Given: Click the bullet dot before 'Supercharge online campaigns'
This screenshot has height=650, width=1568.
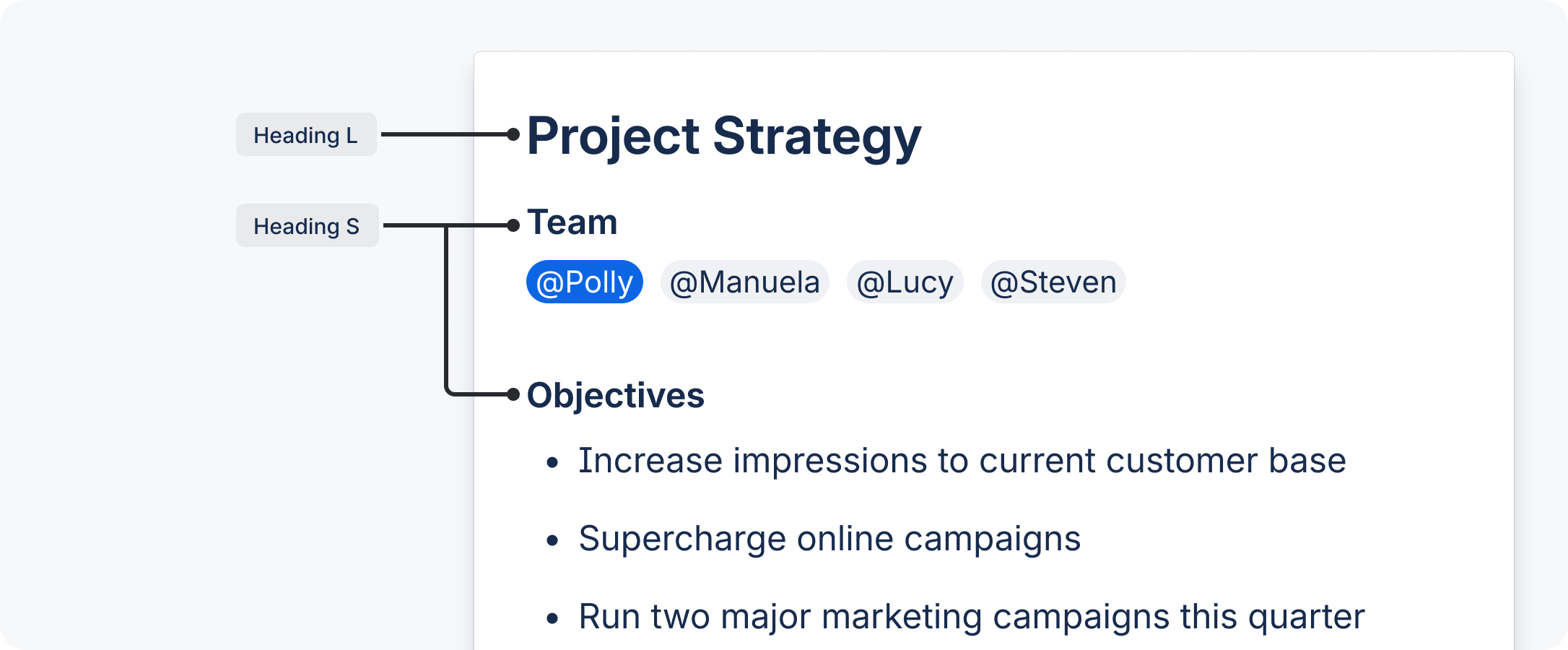Looking at the screenshot, I should click(x=553, y=540).
